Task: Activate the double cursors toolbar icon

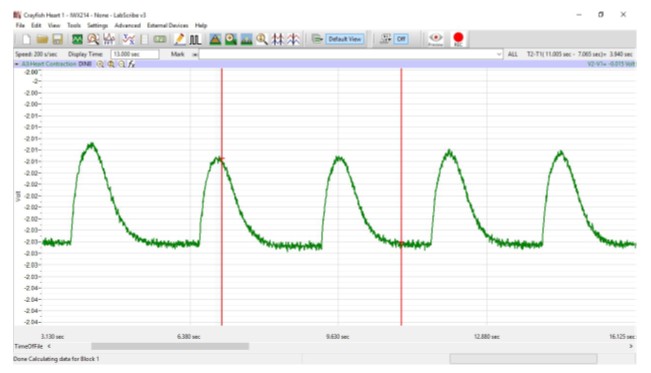Action: pos(195,39)
